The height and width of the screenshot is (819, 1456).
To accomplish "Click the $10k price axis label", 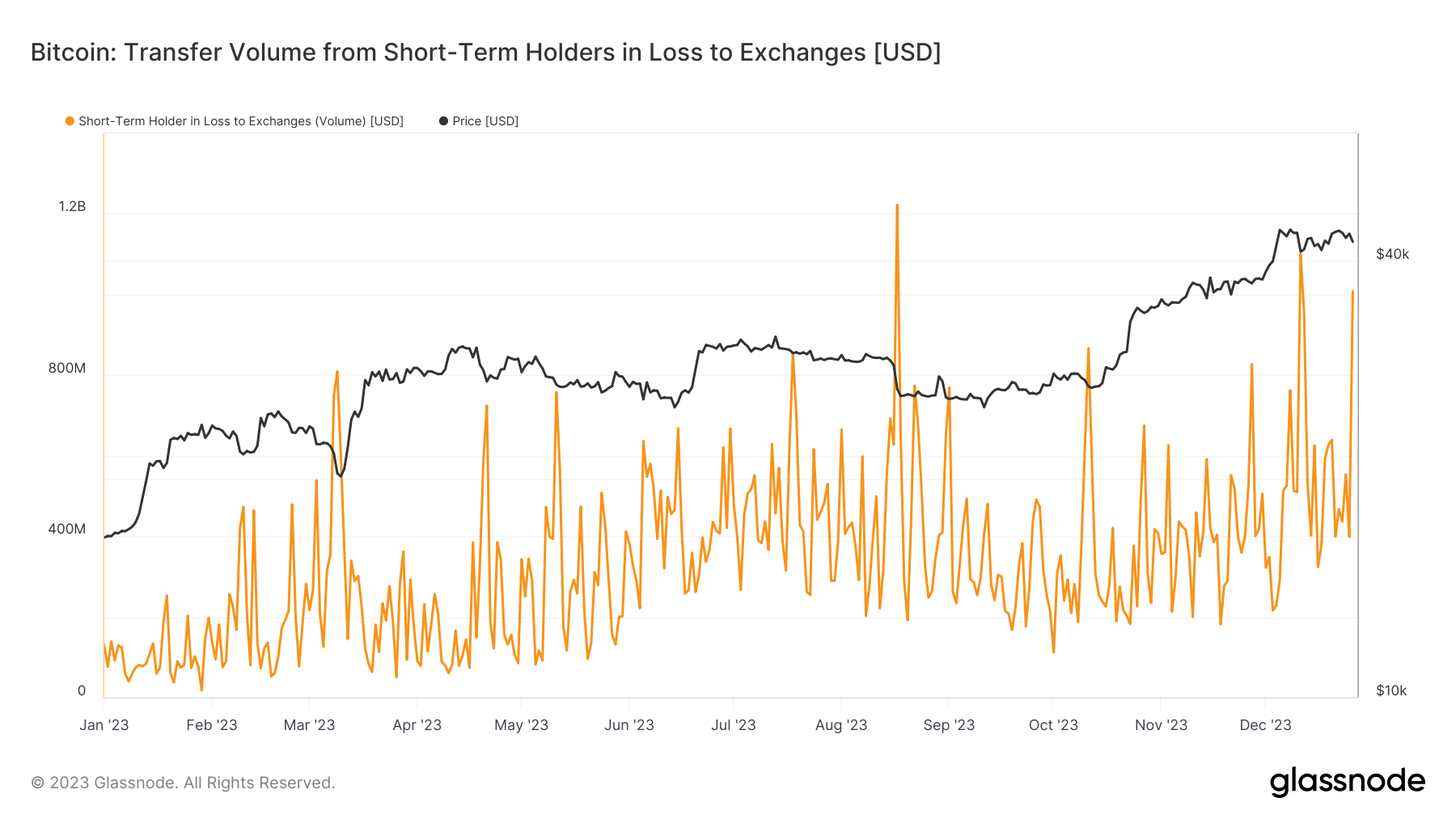I will (x=1391, y=691).
